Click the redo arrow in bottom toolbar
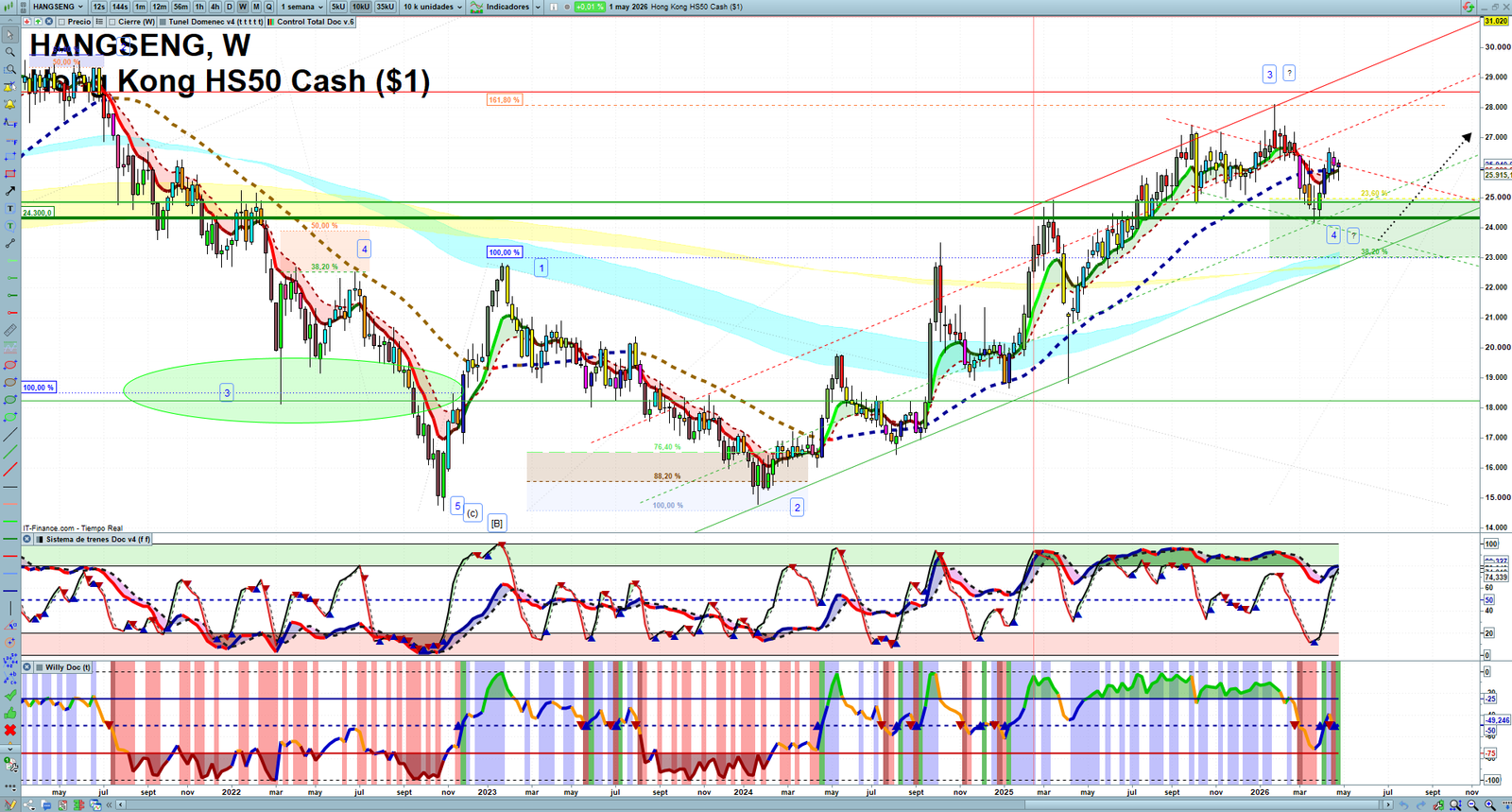The width and height of the screenshot is (1512, 812). 1421,804
